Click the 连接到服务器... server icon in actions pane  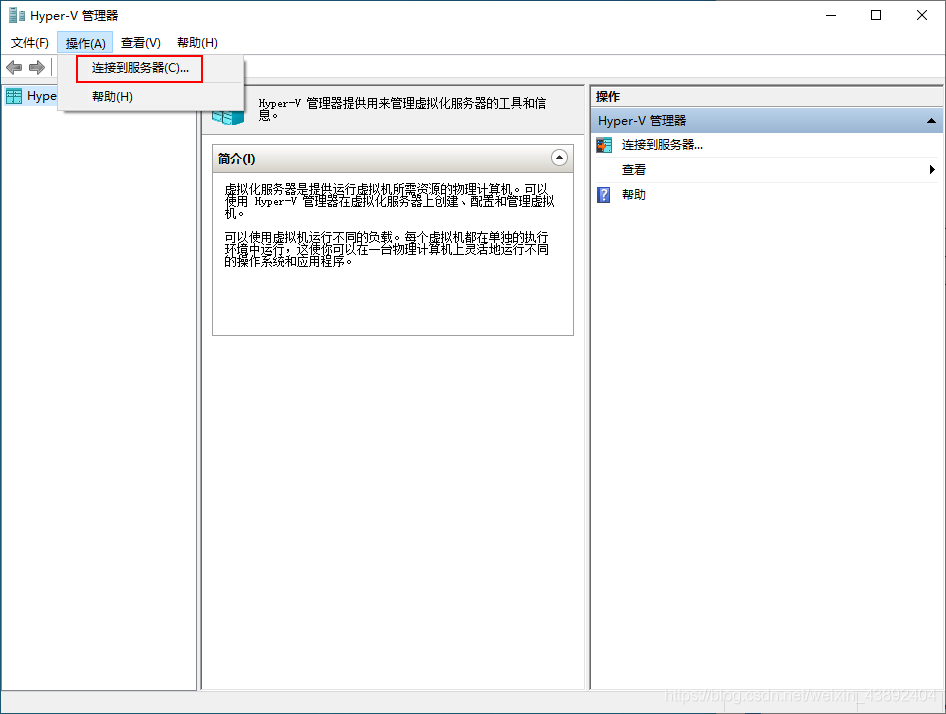[x=604, y=145]
